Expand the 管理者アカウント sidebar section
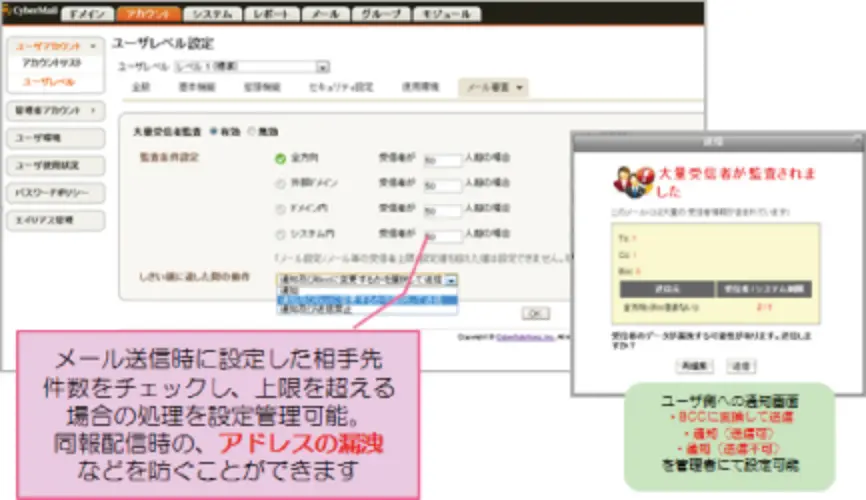This screenshot has height=500, width=866. click(92, 110)
